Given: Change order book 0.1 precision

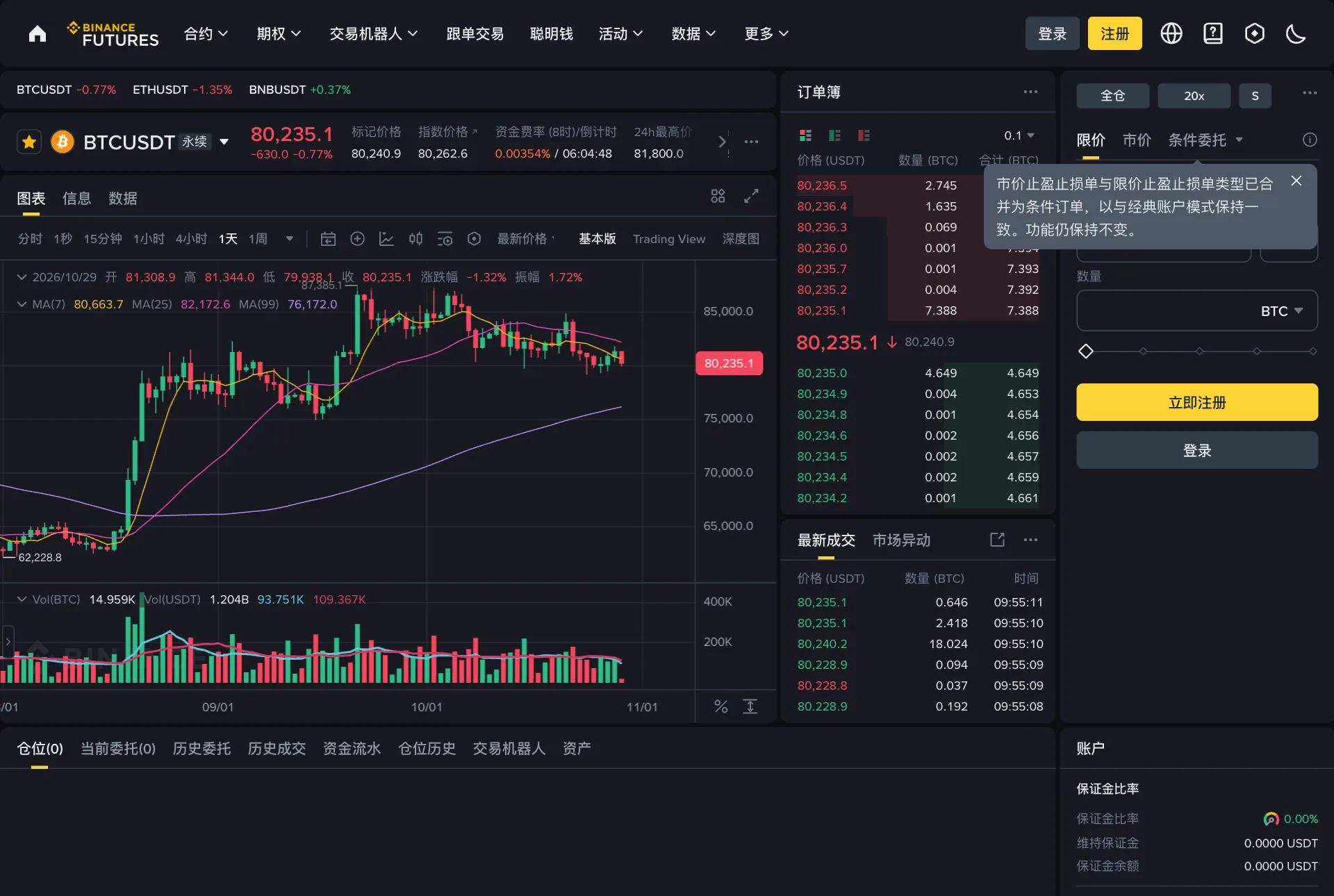Looking at the screenshot, I should point(1019,135).
